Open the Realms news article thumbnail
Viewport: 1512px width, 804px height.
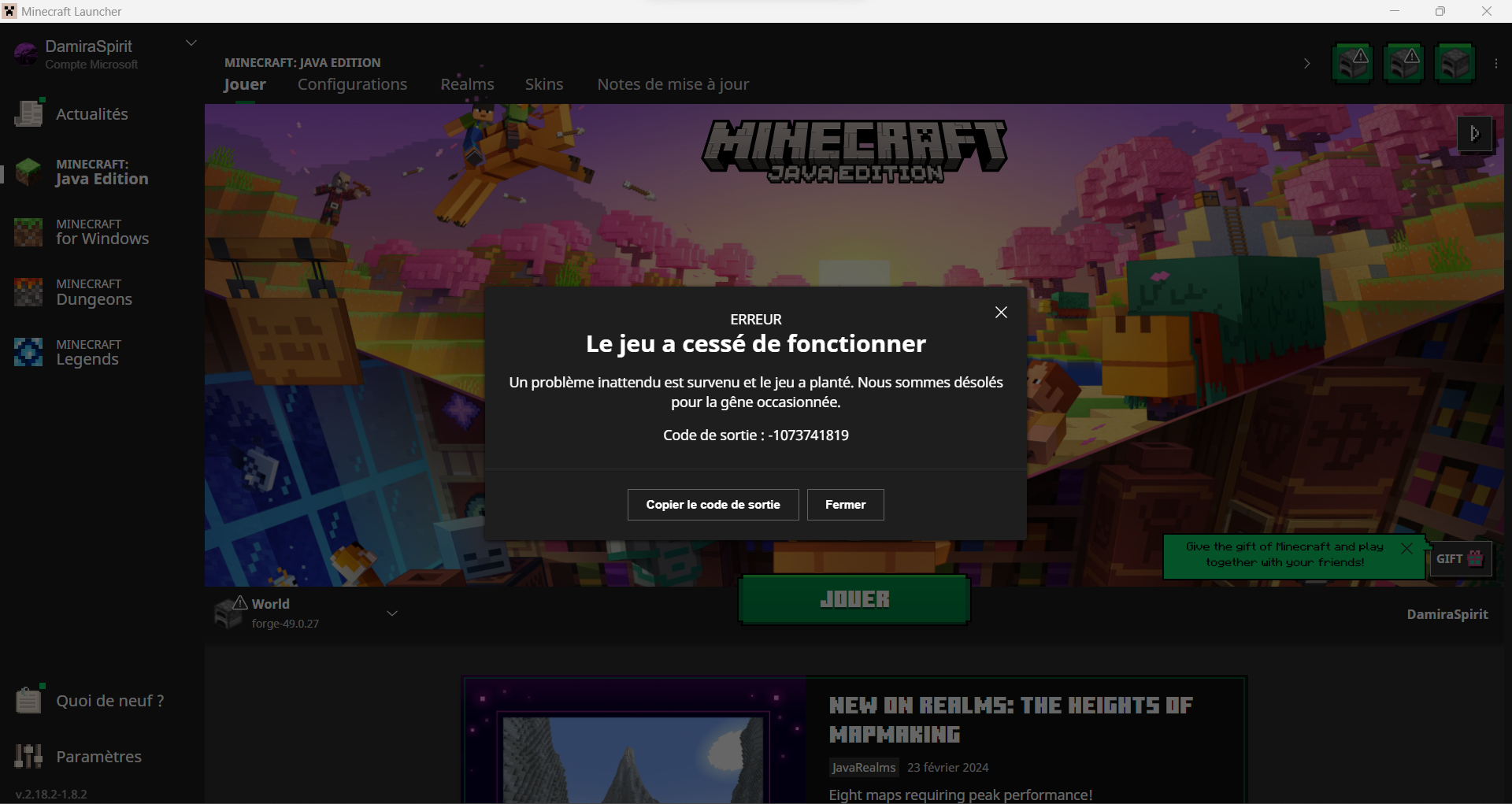coord(634,740)
